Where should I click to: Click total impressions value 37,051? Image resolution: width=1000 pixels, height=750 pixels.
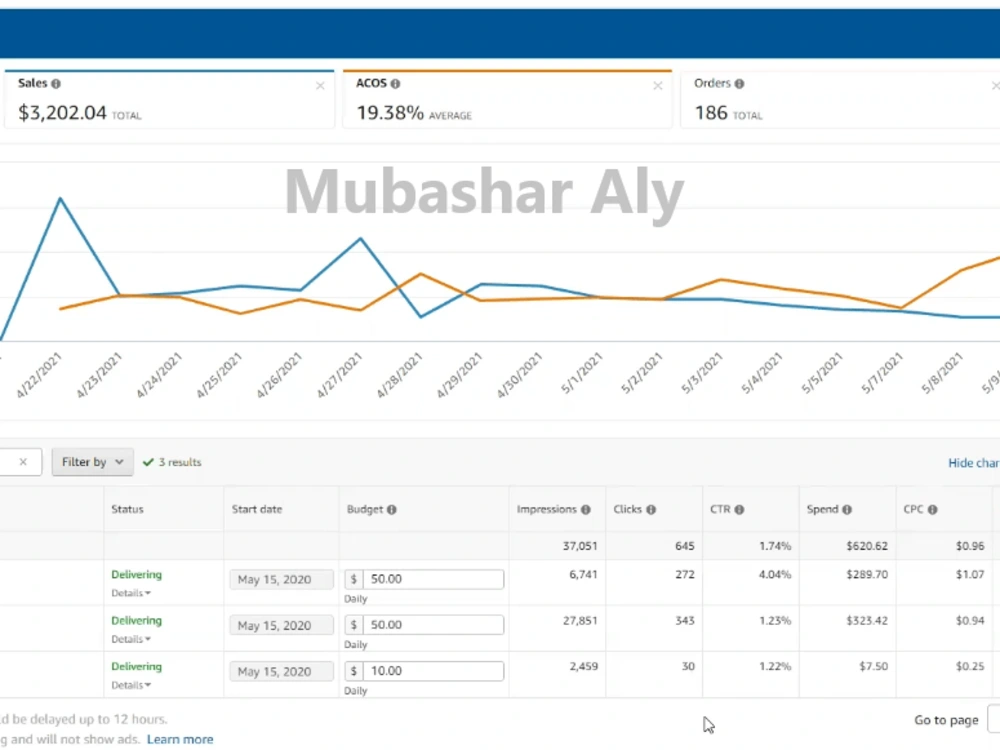click(x=580, y=546)
